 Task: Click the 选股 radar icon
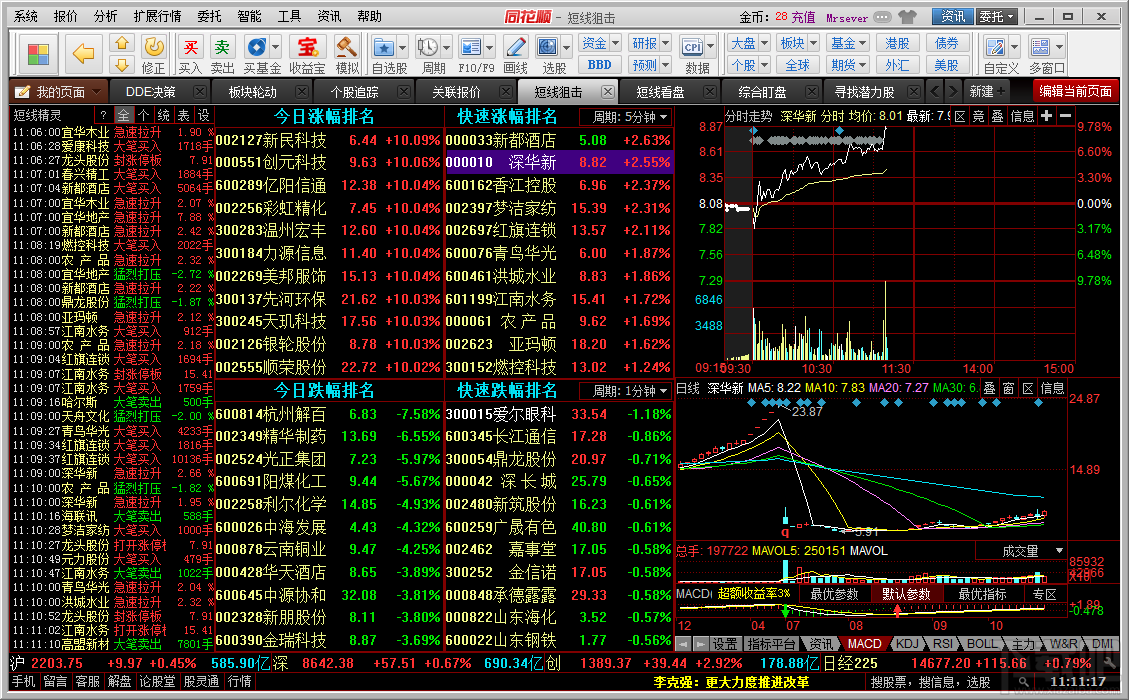[x=547, y=48]
